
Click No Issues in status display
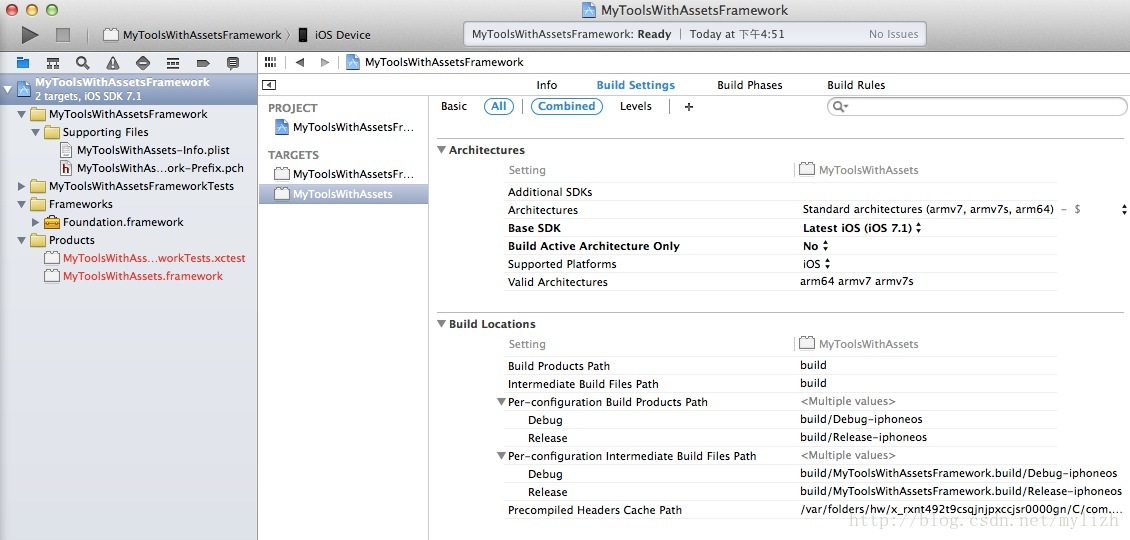pos(894,34)
